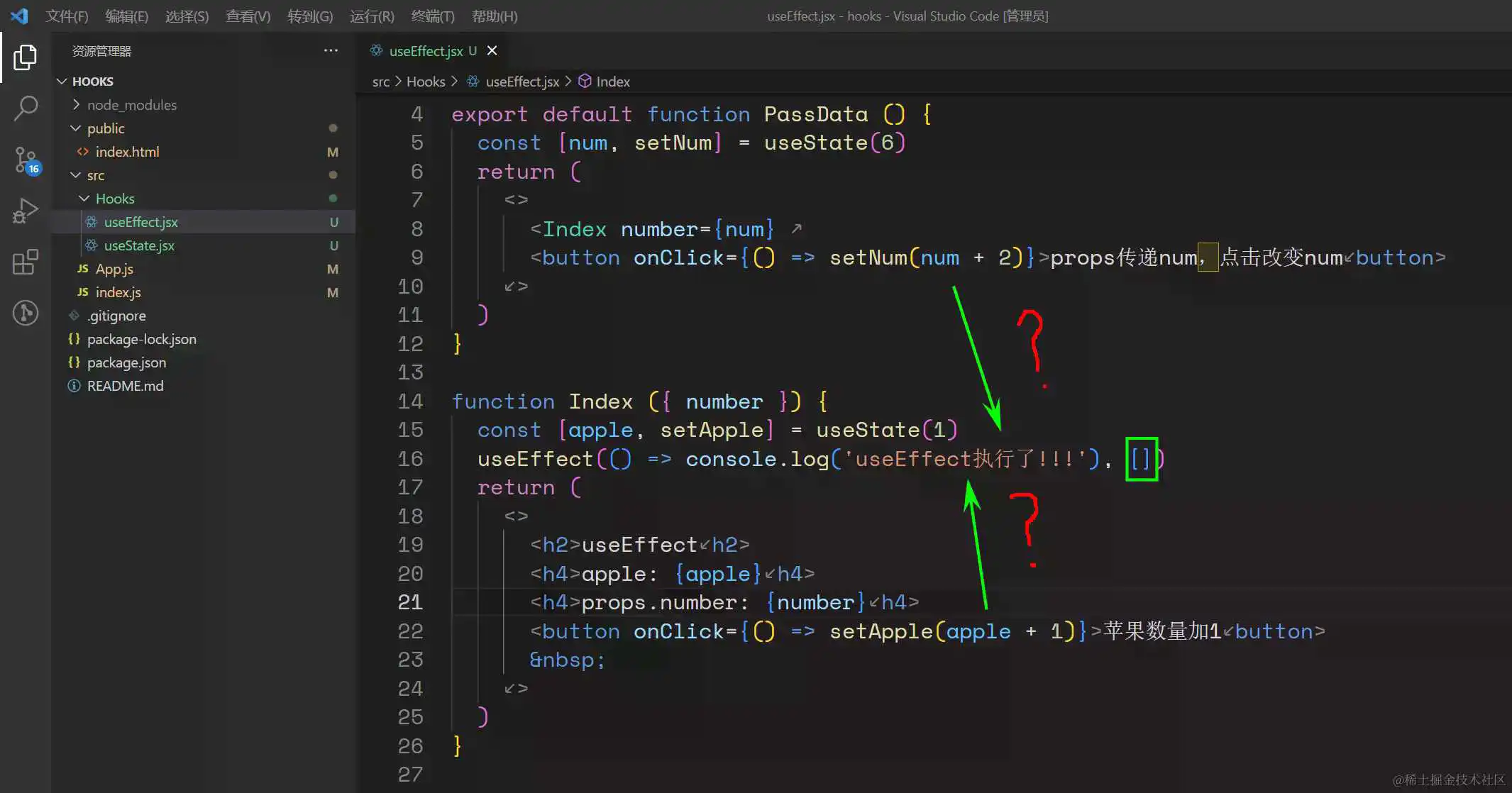Open the Git graph icon in activity bar
This screenshot has width=1512, height=793.
(x=26, y=313)
